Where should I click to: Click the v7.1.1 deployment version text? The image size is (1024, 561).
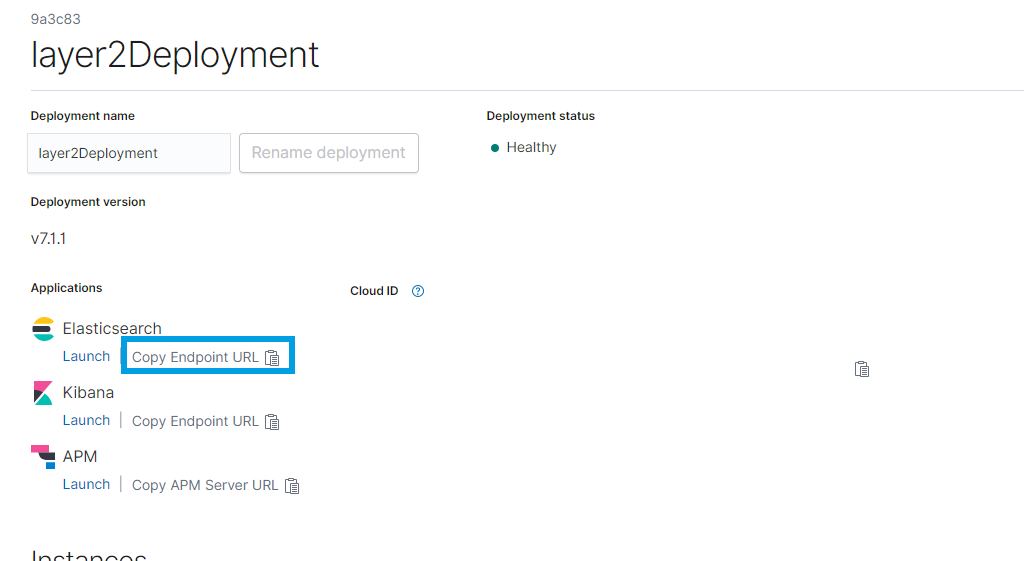48,239
